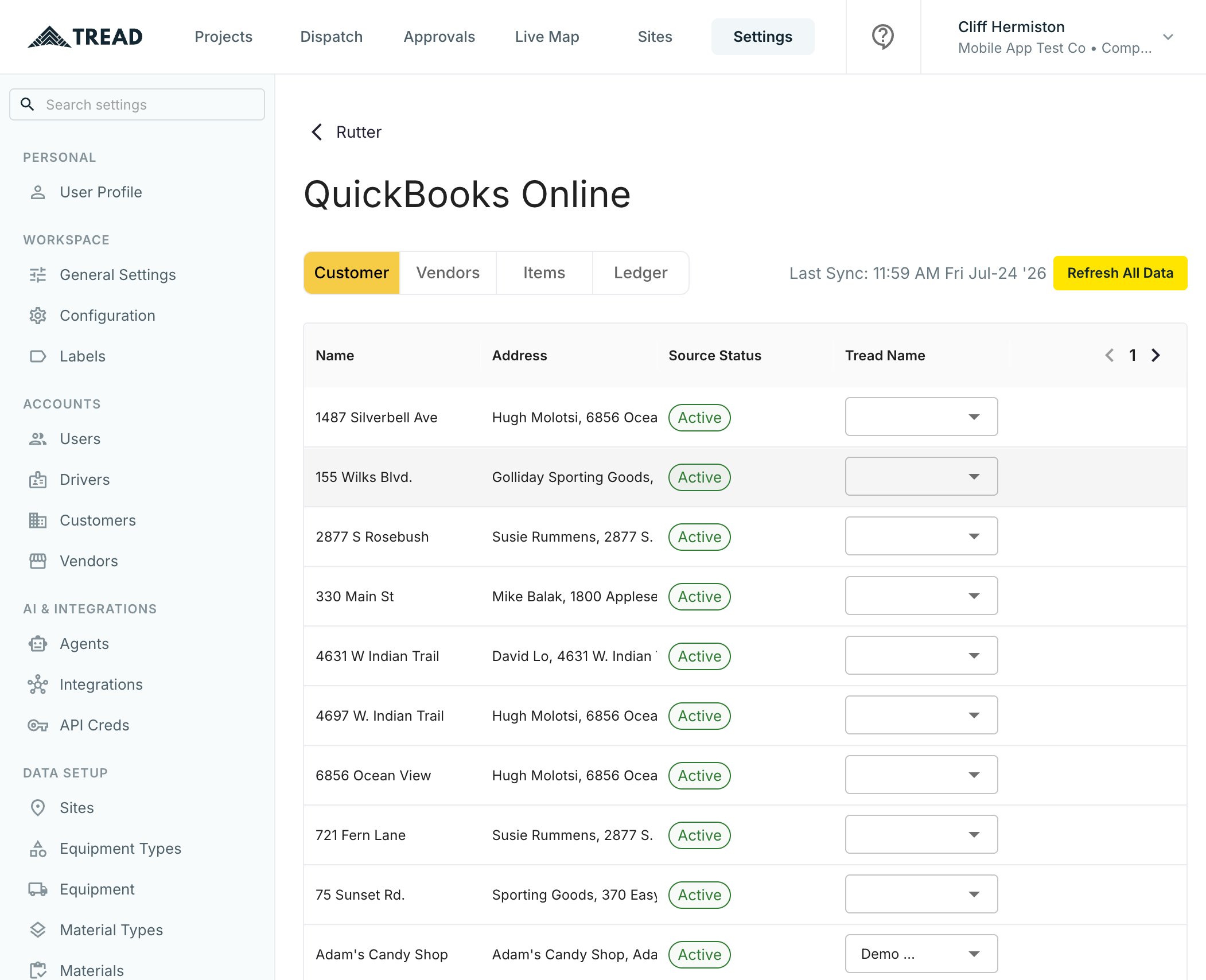Image resolution: width=1206 pixels, height=980 pixels.
Task: Click the Last Sync timestamp text
Action: click(917, 273)
